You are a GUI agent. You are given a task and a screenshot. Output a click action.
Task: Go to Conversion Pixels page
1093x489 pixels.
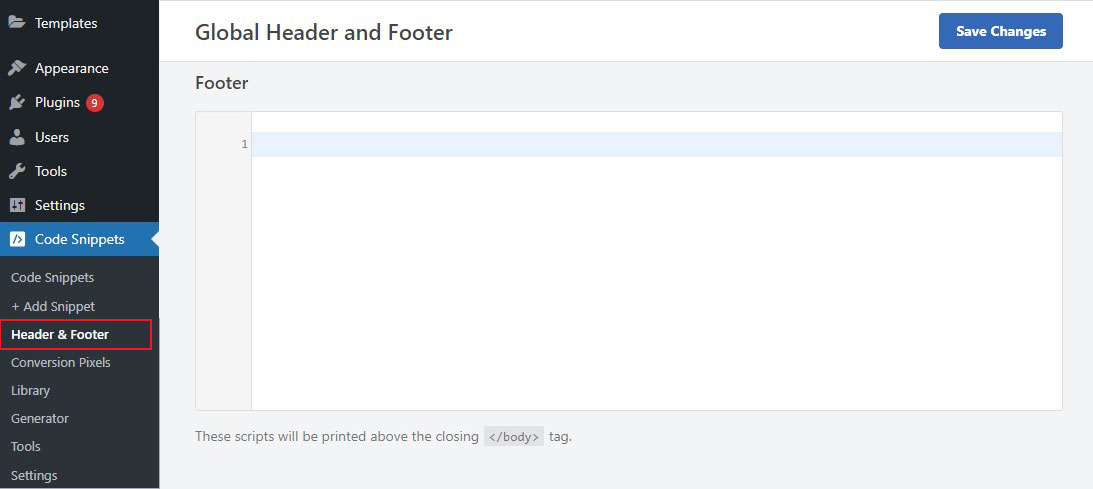[61, 362]
